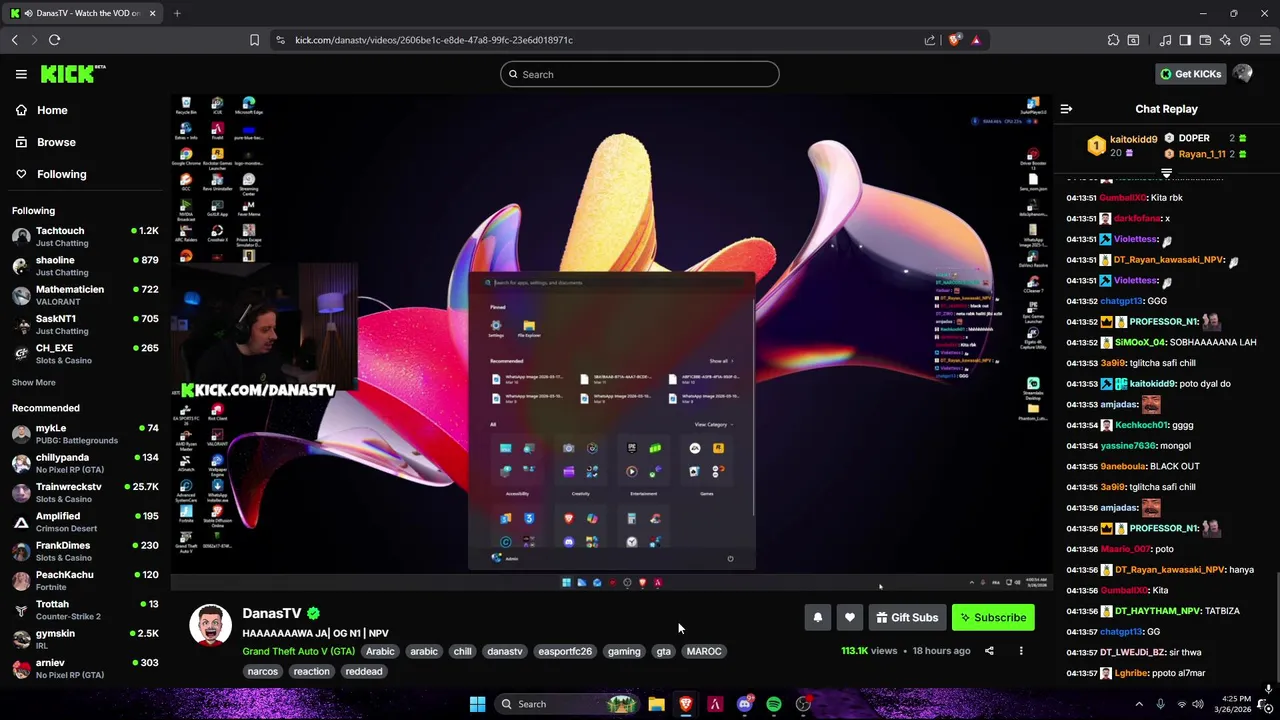The height and width of the screenshot is (720, 1280).
Task: Open Trottah Counter-Strike 2 channel
Action: (x=85, y=609)
